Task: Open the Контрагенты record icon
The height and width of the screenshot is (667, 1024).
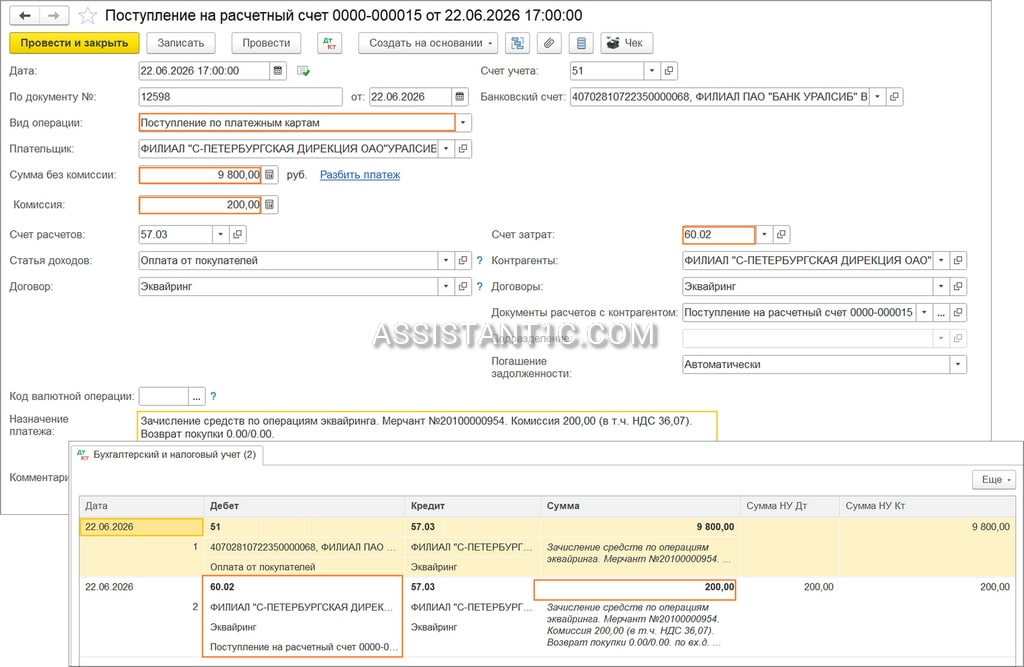Action: point(958,260)
